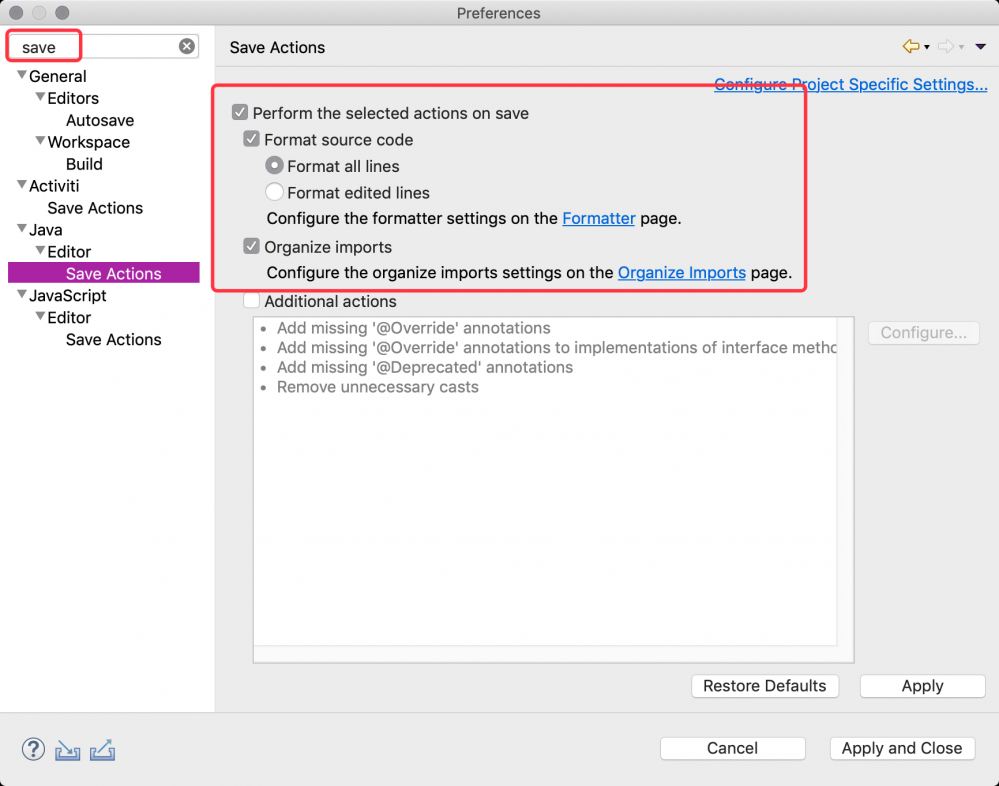Select the Format edited lines radio button
Screen dimensions: 999x786
click(275, 192)
